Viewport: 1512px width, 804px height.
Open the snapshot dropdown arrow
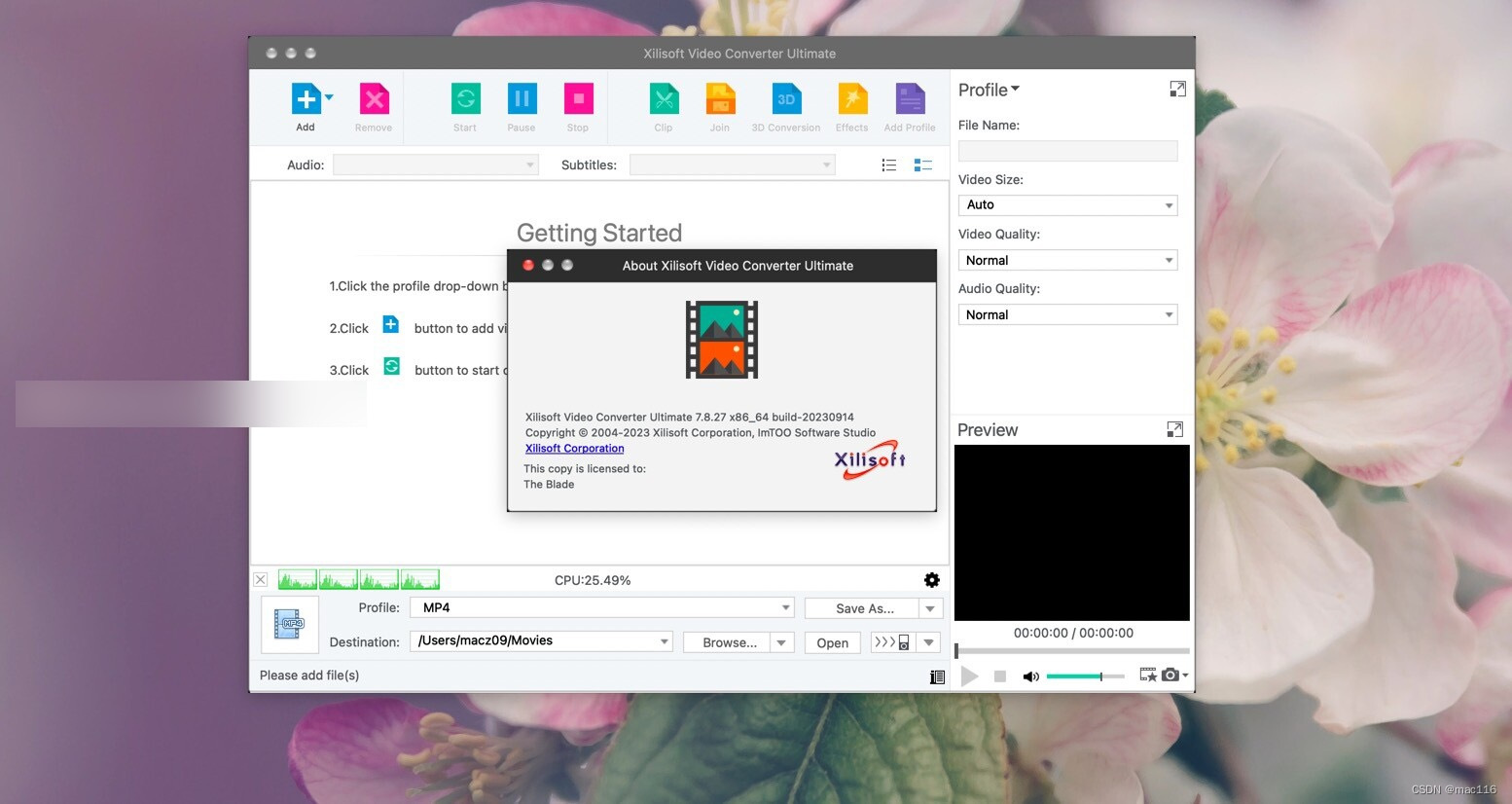coord(1185,676)
